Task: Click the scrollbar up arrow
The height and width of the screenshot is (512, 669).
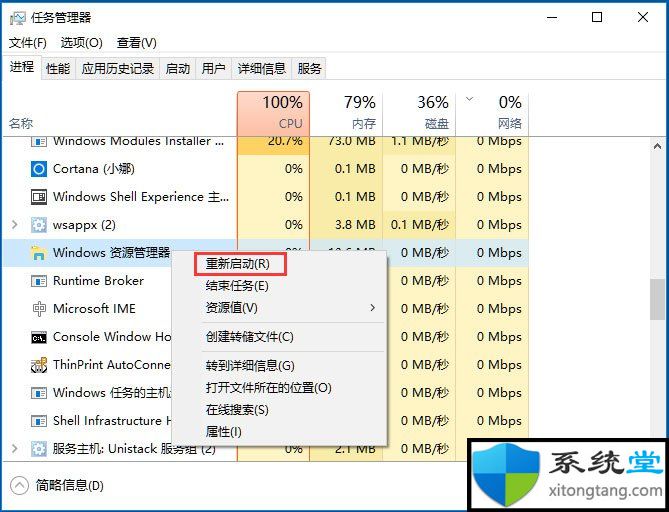Action: tap(657, 146)
